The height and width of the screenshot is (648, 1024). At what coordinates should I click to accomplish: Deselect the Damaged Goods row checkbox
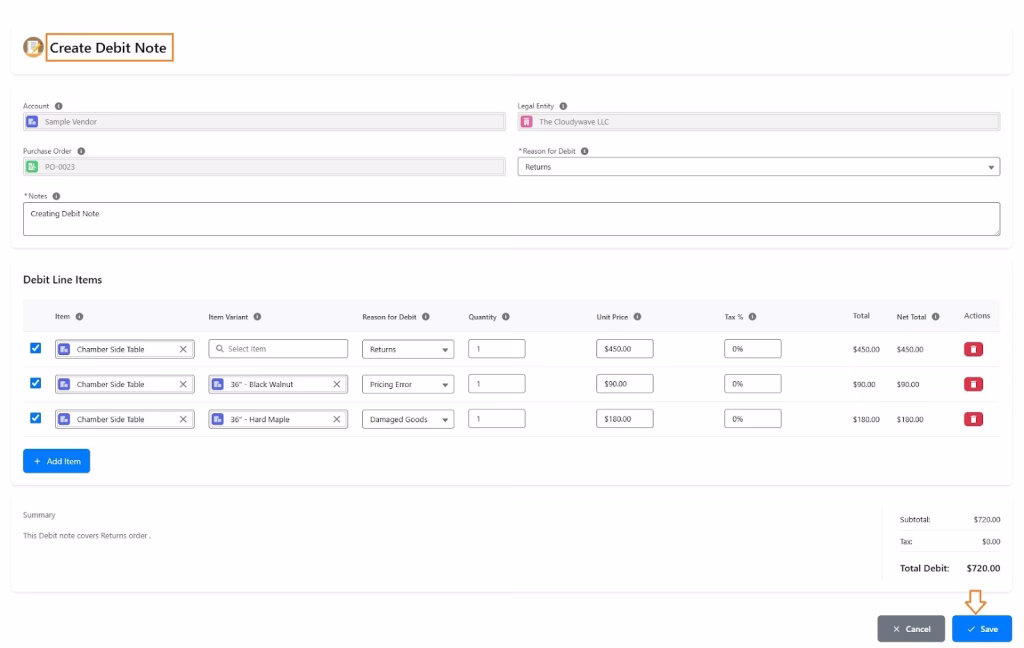pos(36,418)
